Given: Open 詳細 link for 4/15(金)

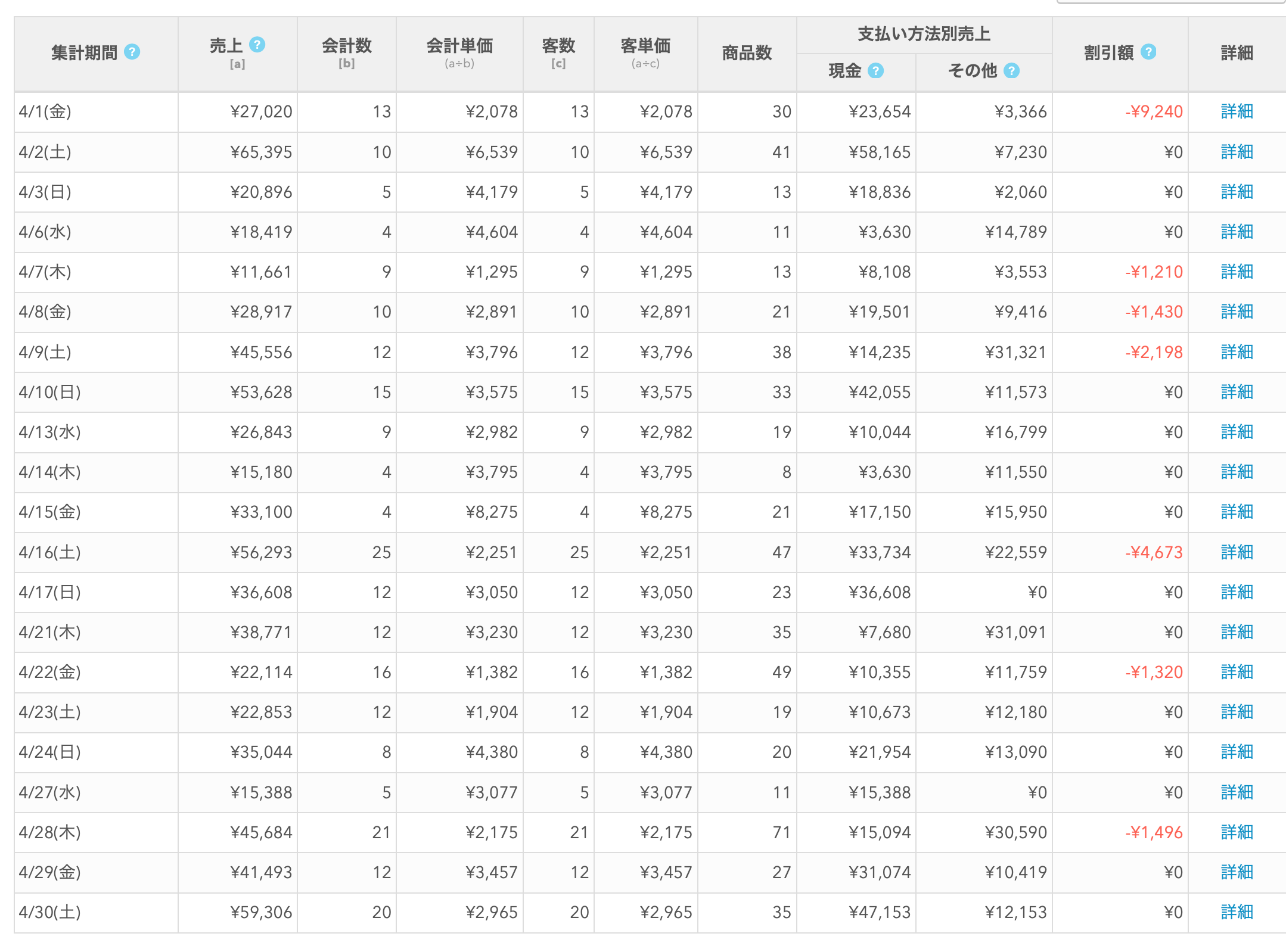Looking at the screenshot, I should [1237, 512].
